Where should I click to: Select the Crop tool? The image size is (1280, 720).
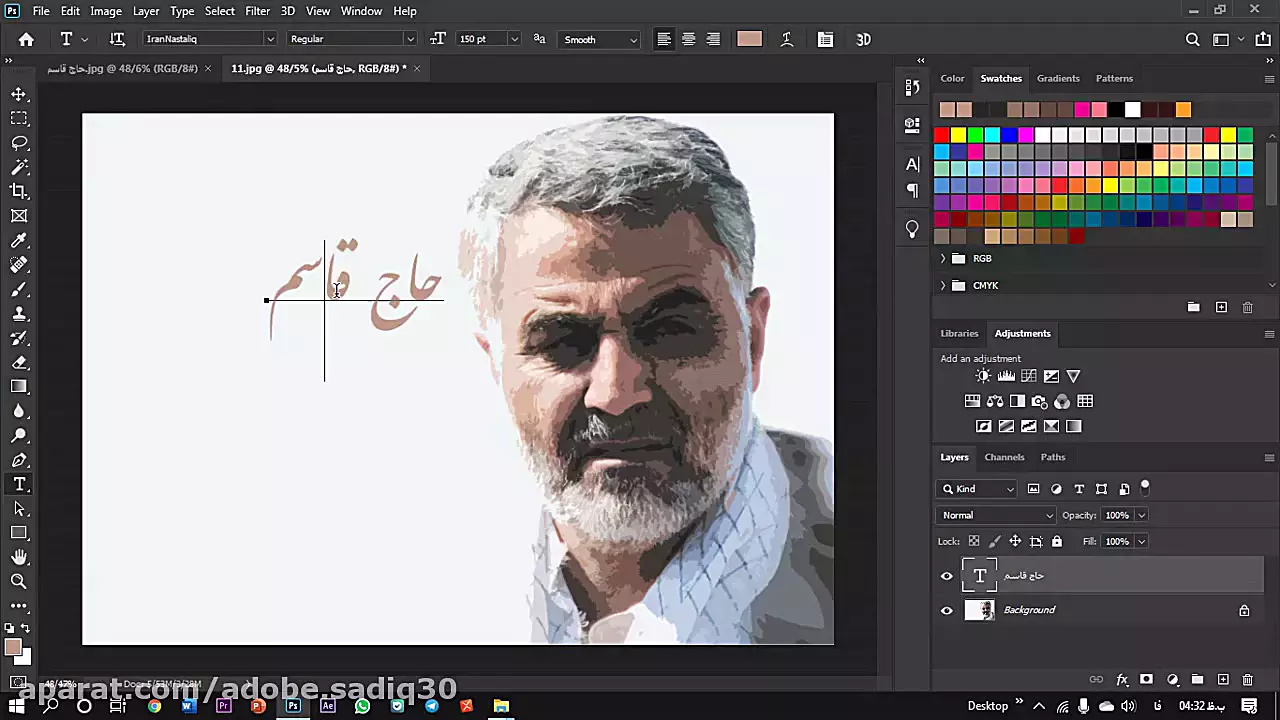pos(19,191)
